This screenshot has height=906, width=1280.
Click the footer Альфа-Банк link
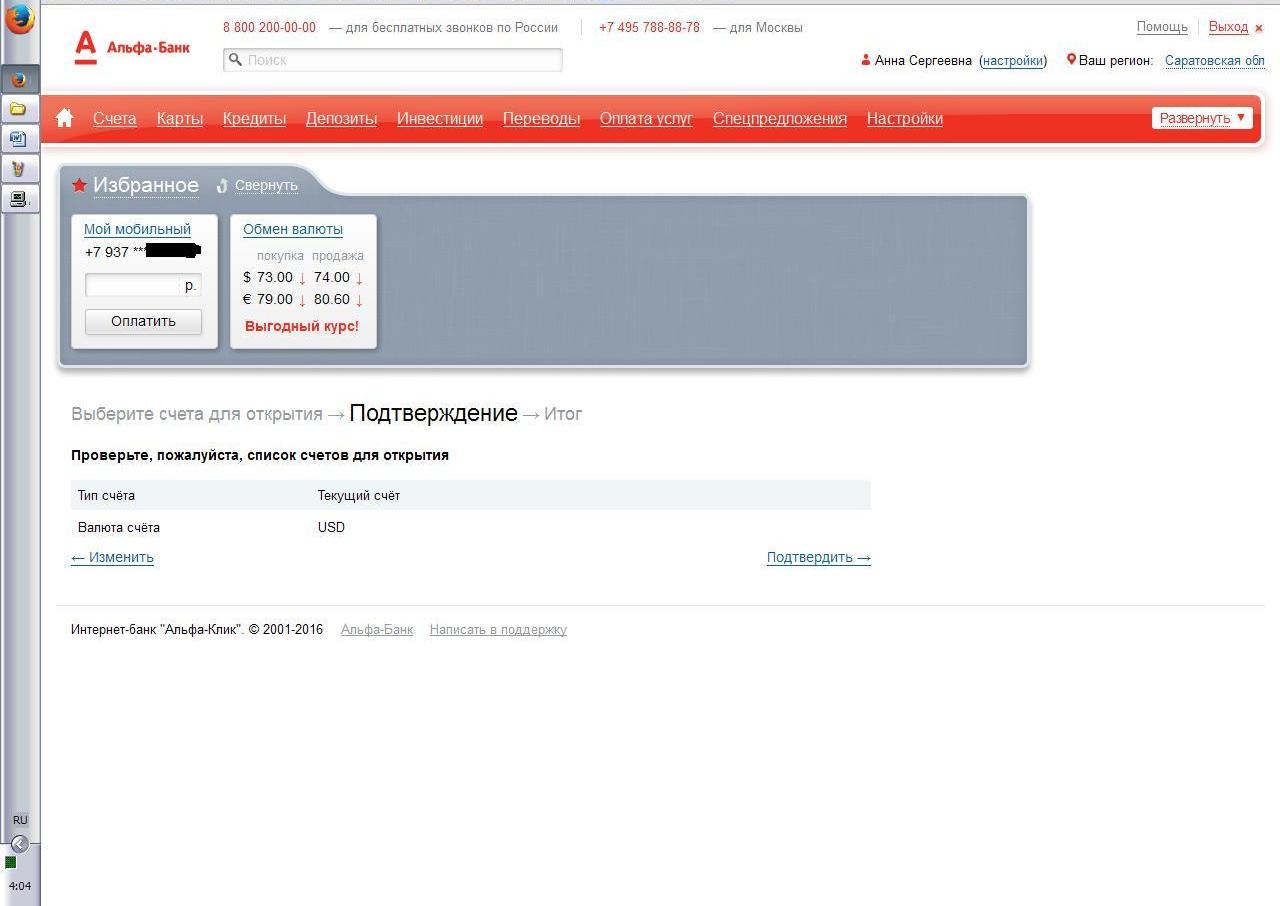(x=377, y=629)
